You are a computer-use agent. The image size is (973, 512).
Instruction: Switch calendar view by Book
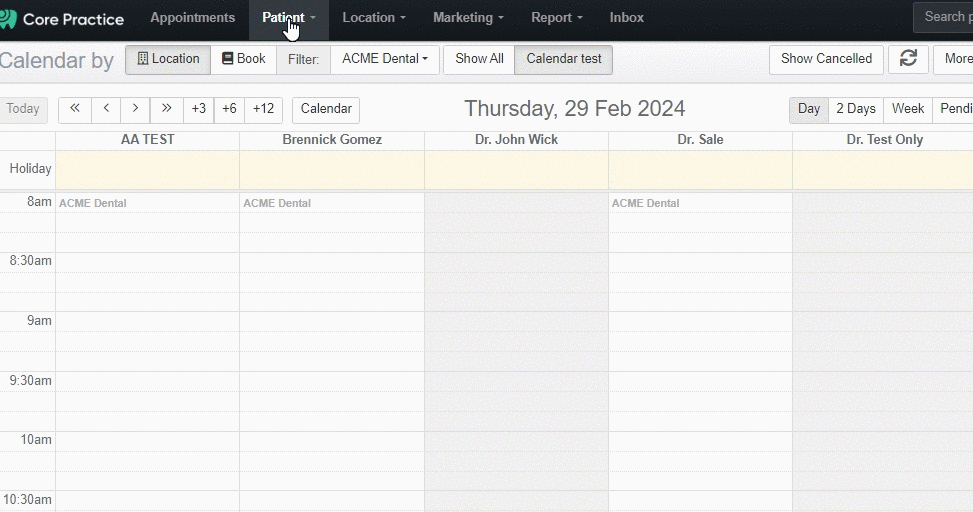[x=243, y=59]
